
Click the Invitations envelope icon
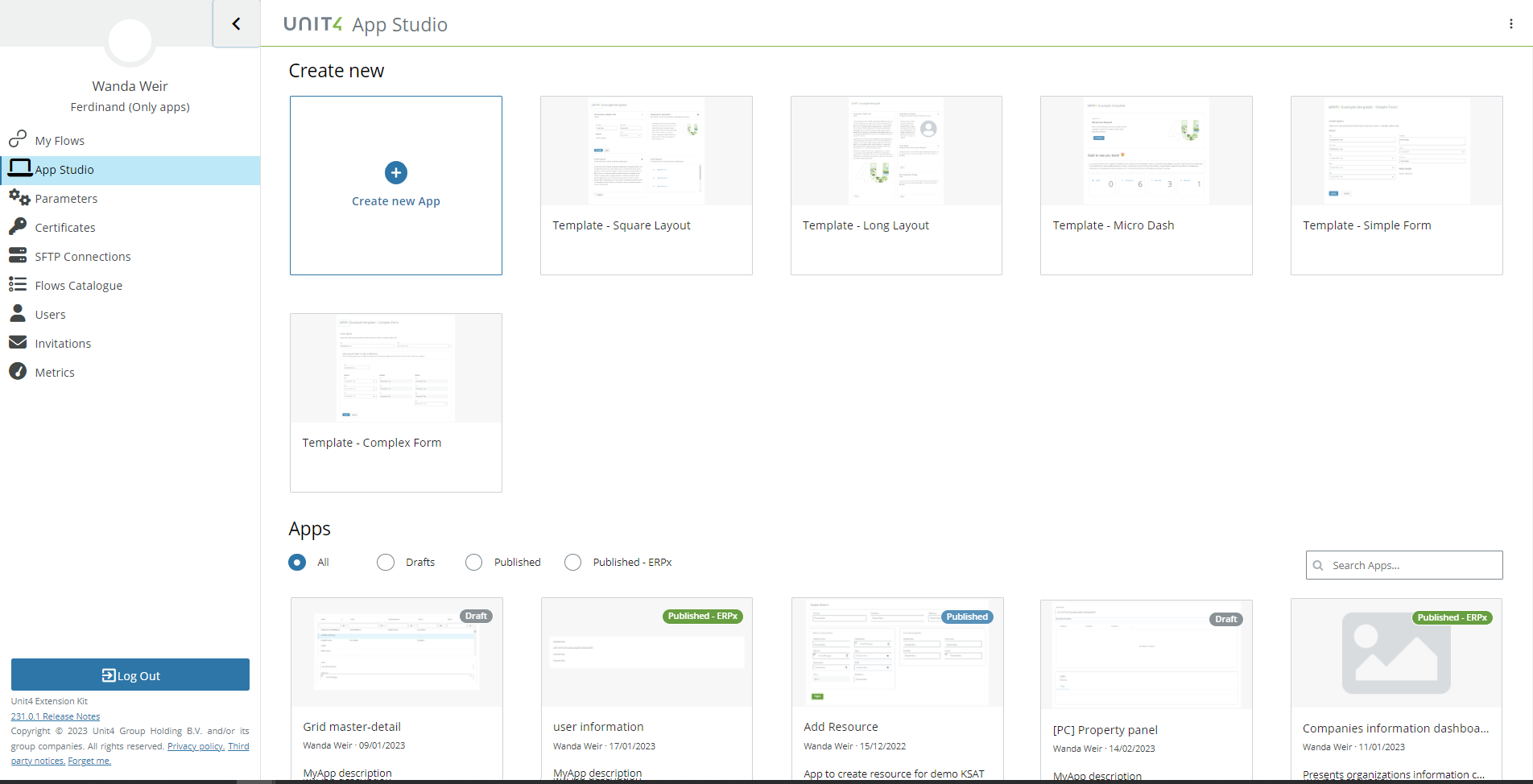[18, 342]
